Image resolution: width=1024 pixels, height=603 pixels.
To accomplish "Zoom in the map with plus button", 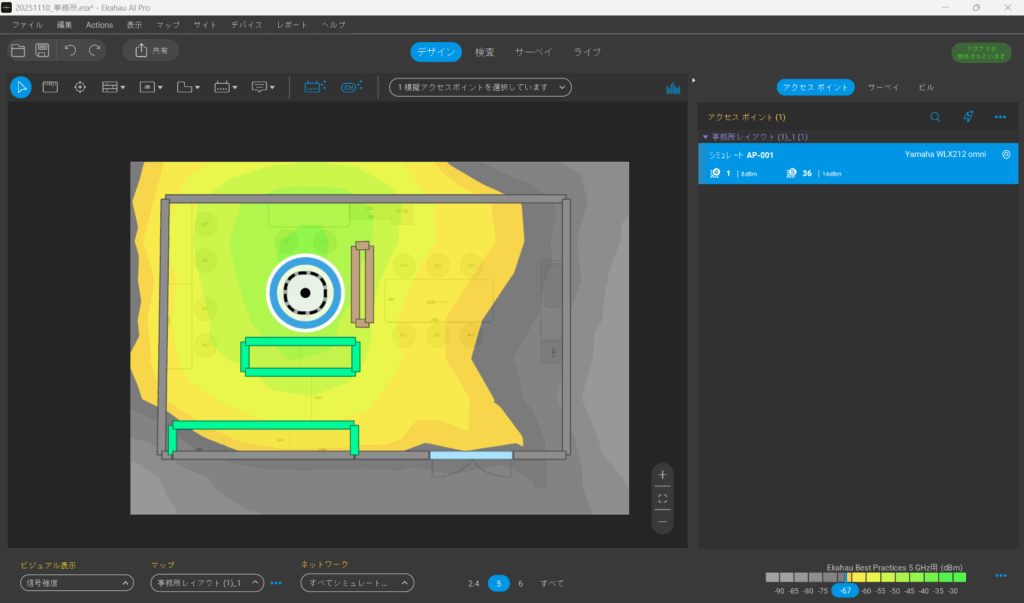I will [662, 475].
